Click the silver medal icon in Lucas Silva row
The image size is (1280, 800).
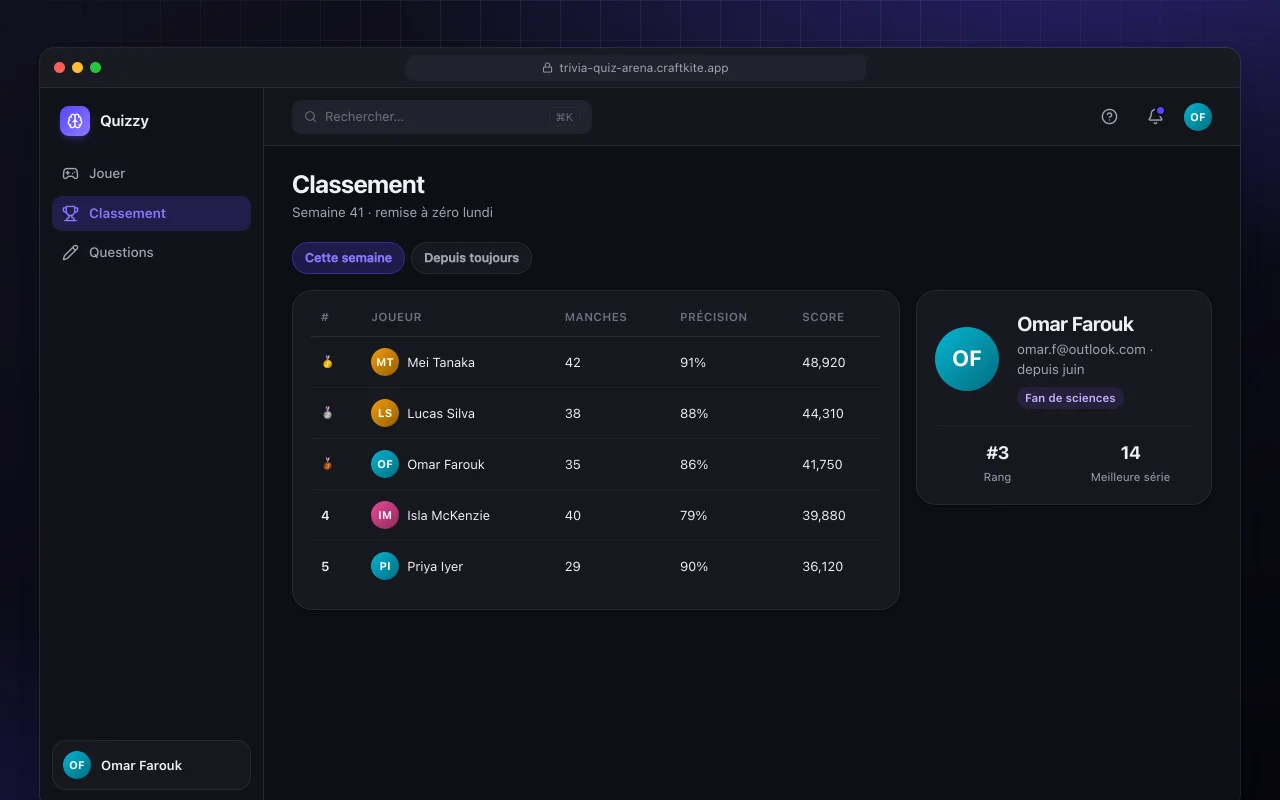(327, 413)
